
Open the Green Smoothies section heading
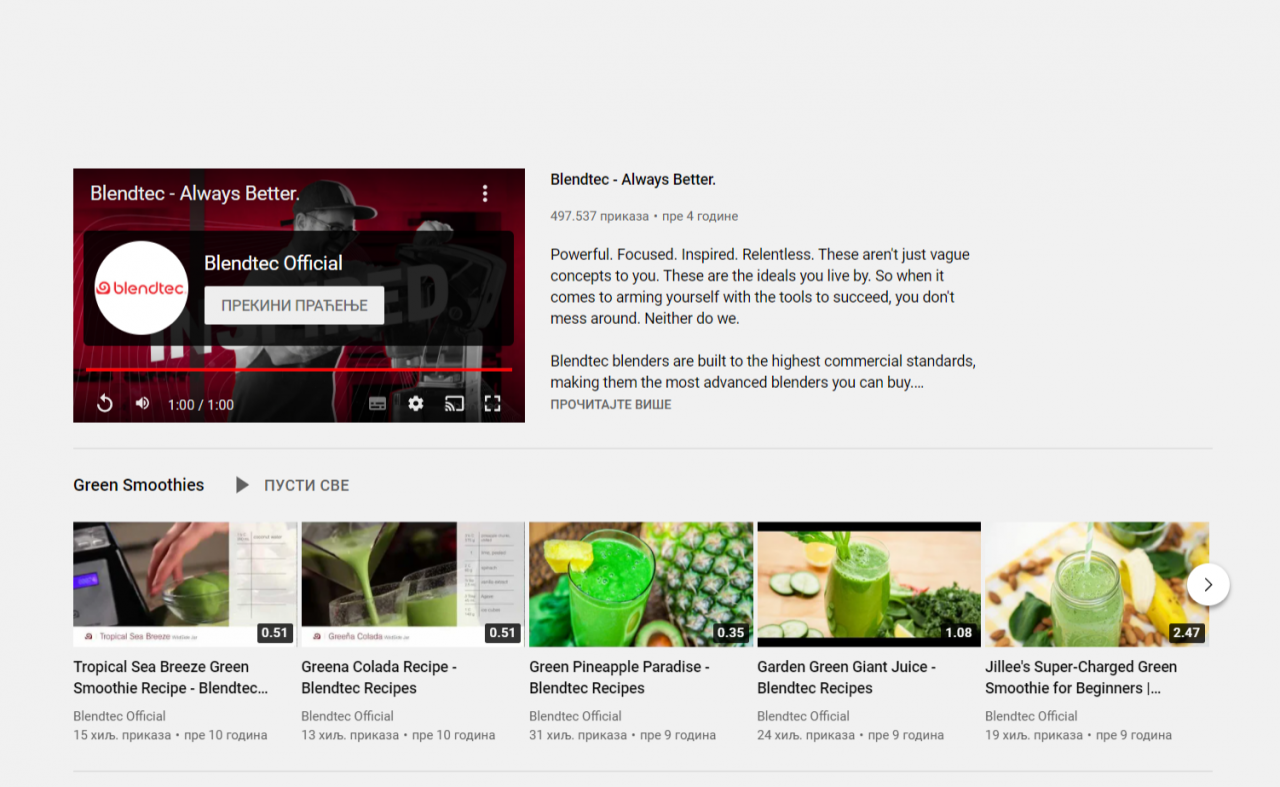(138, 485)
